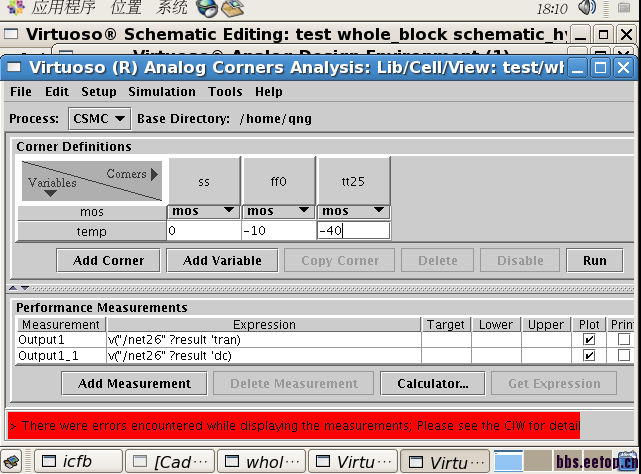Click the Corners arrow in header

point(154,174)
